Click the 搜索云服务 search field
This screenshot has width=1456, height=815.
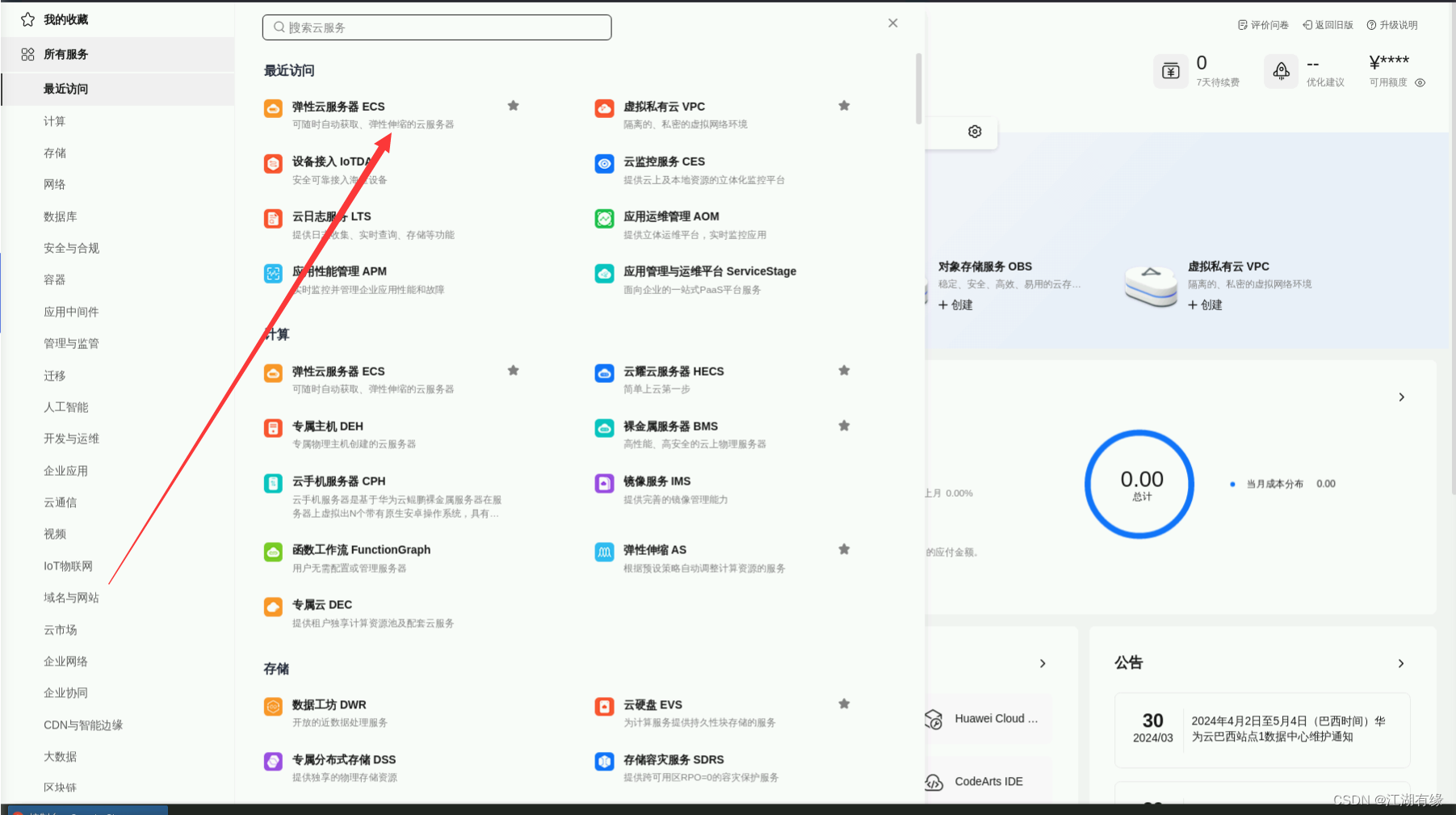pos(437,27)
